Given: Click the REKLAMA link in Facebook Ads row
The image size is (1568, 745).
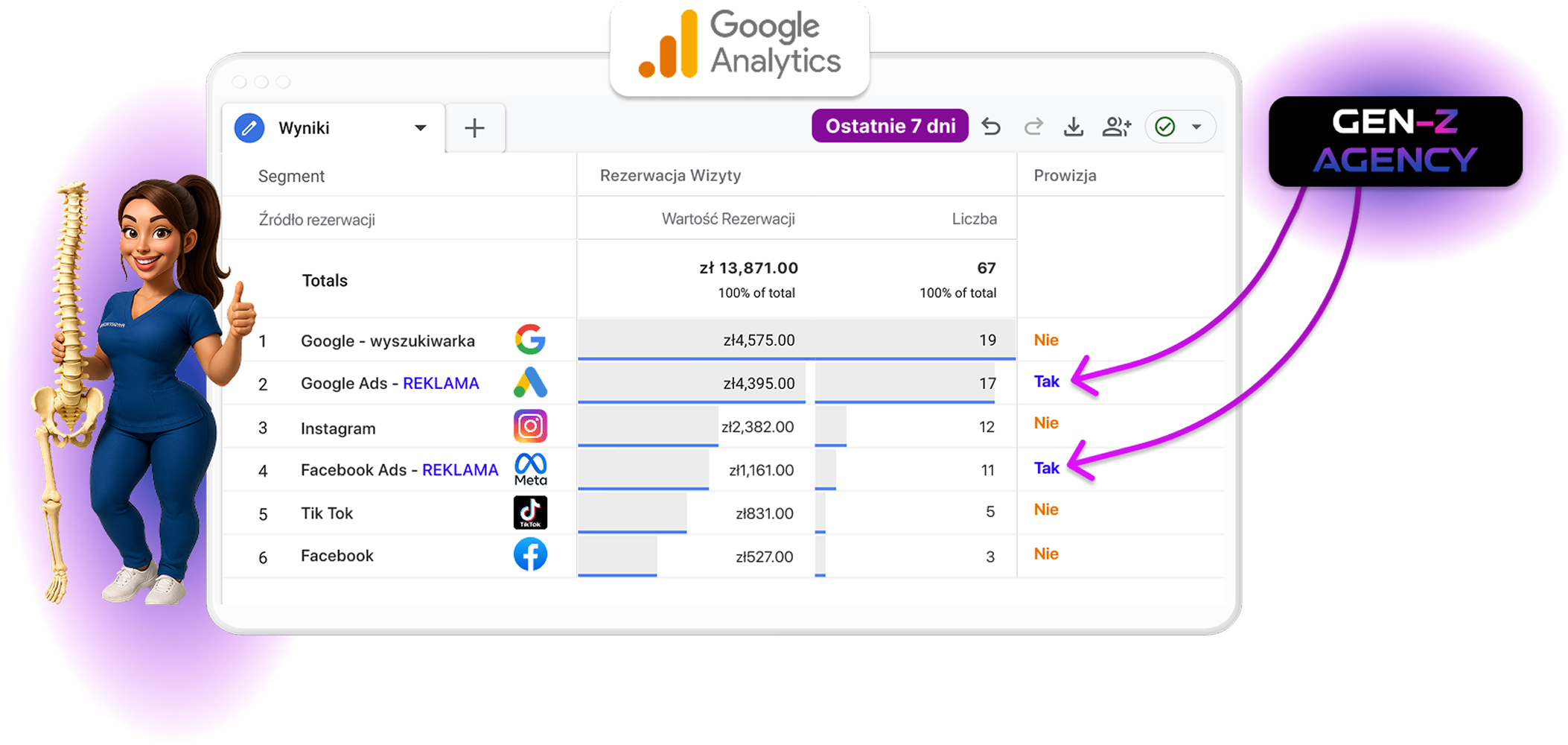Looking at the screenshot, I should [x=460, y=469].
